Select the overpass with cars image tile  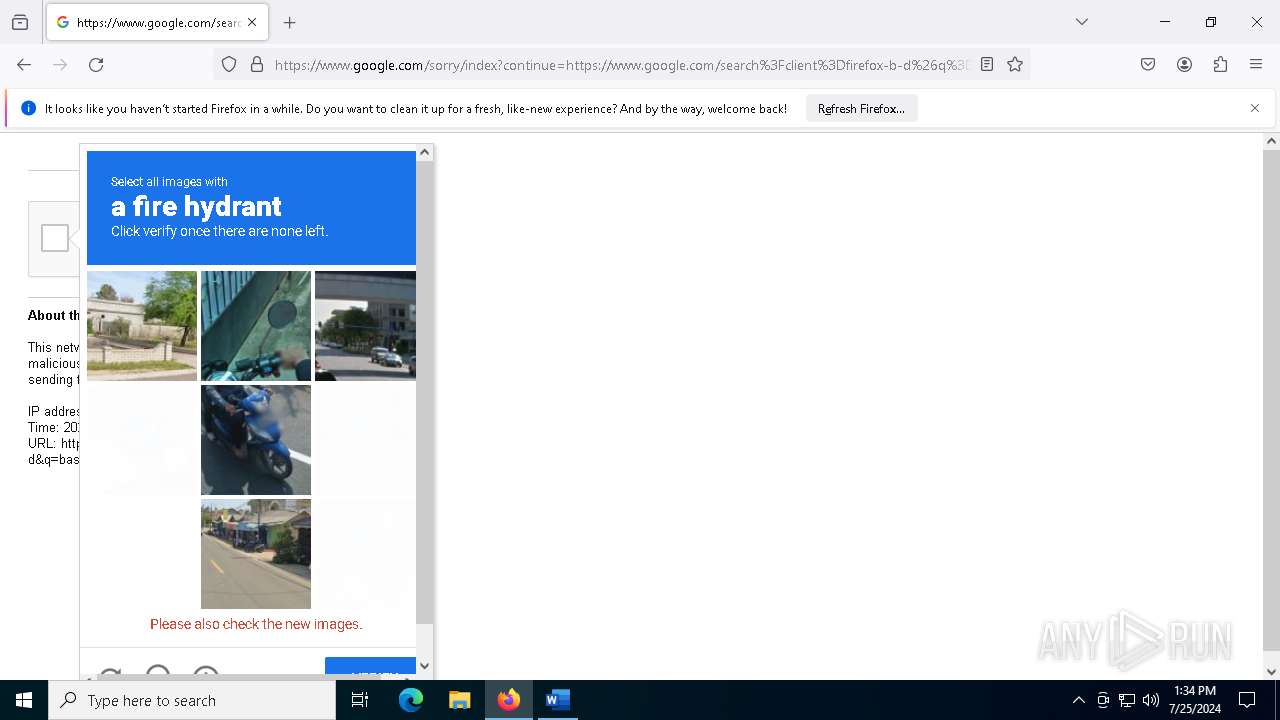(x=365, y=326)
